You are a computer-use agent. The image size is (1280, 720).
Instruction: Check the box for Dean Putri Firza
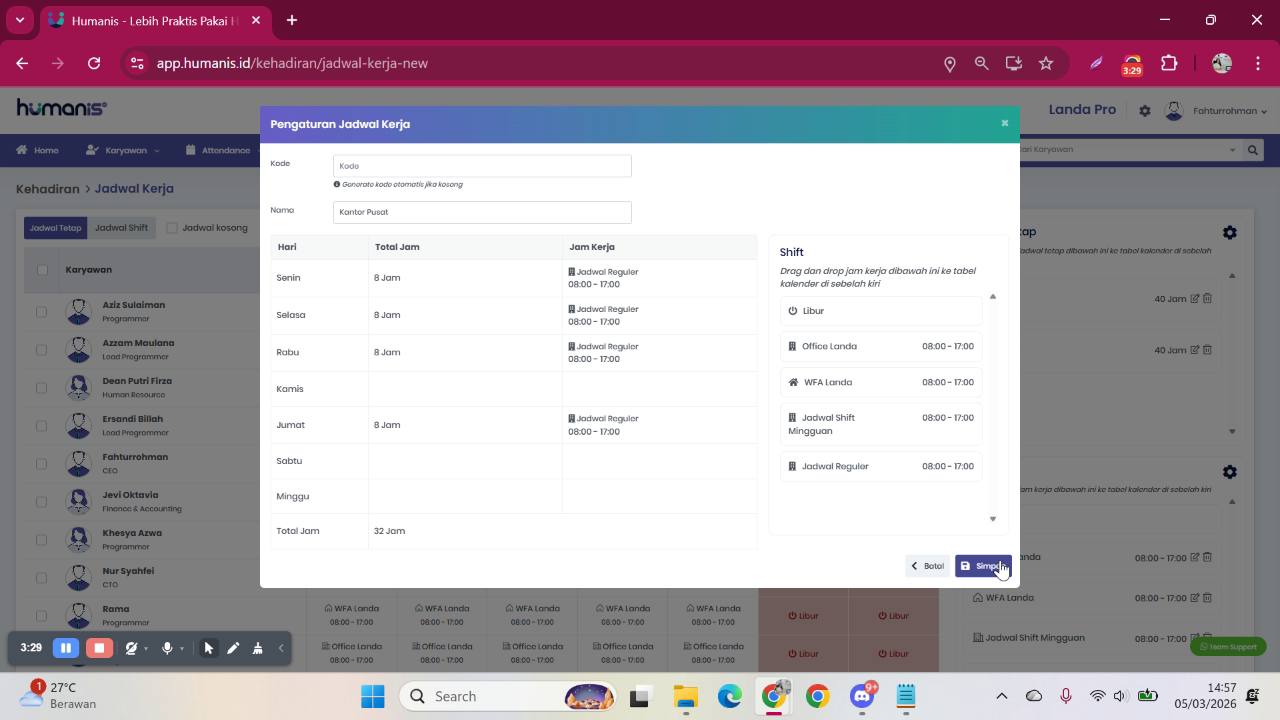pyautogui.click(x=42, y=388)
